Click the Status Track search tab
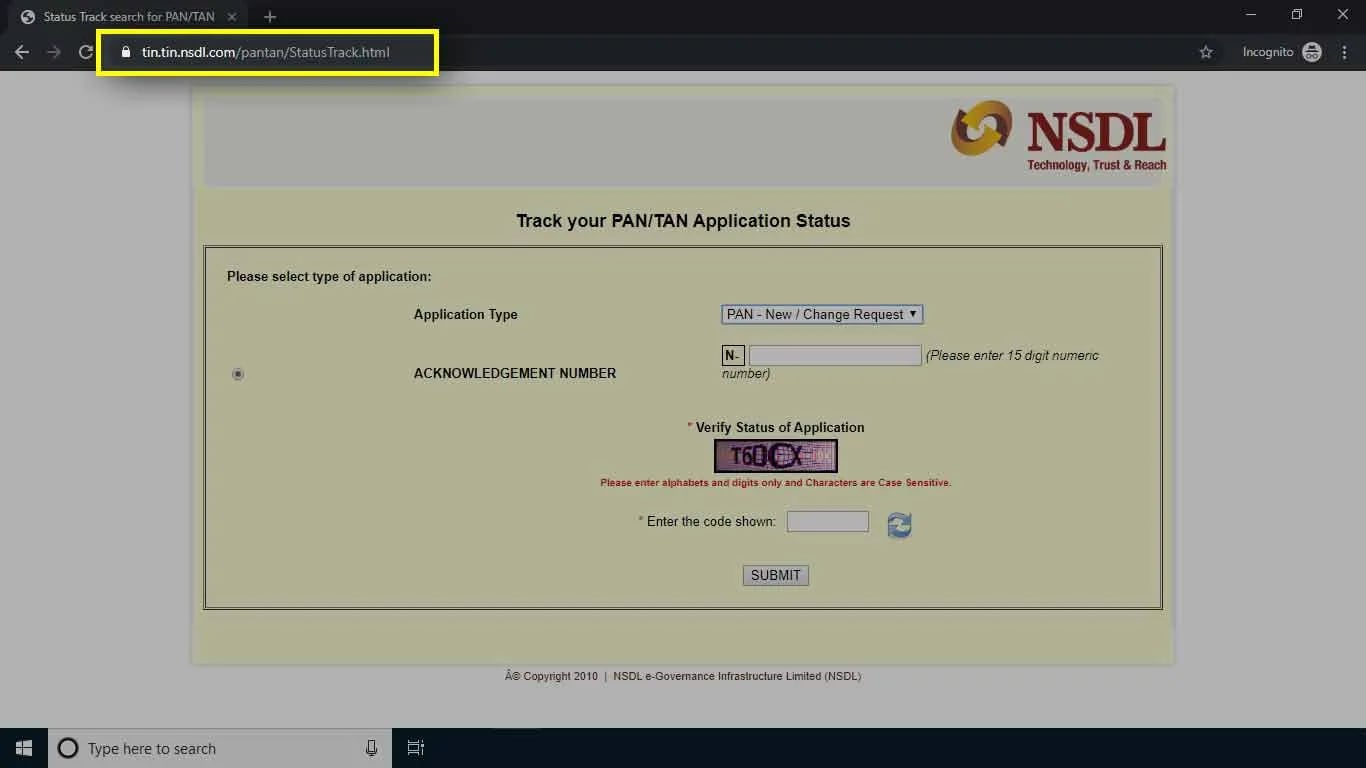 click(x=127, y=17)
